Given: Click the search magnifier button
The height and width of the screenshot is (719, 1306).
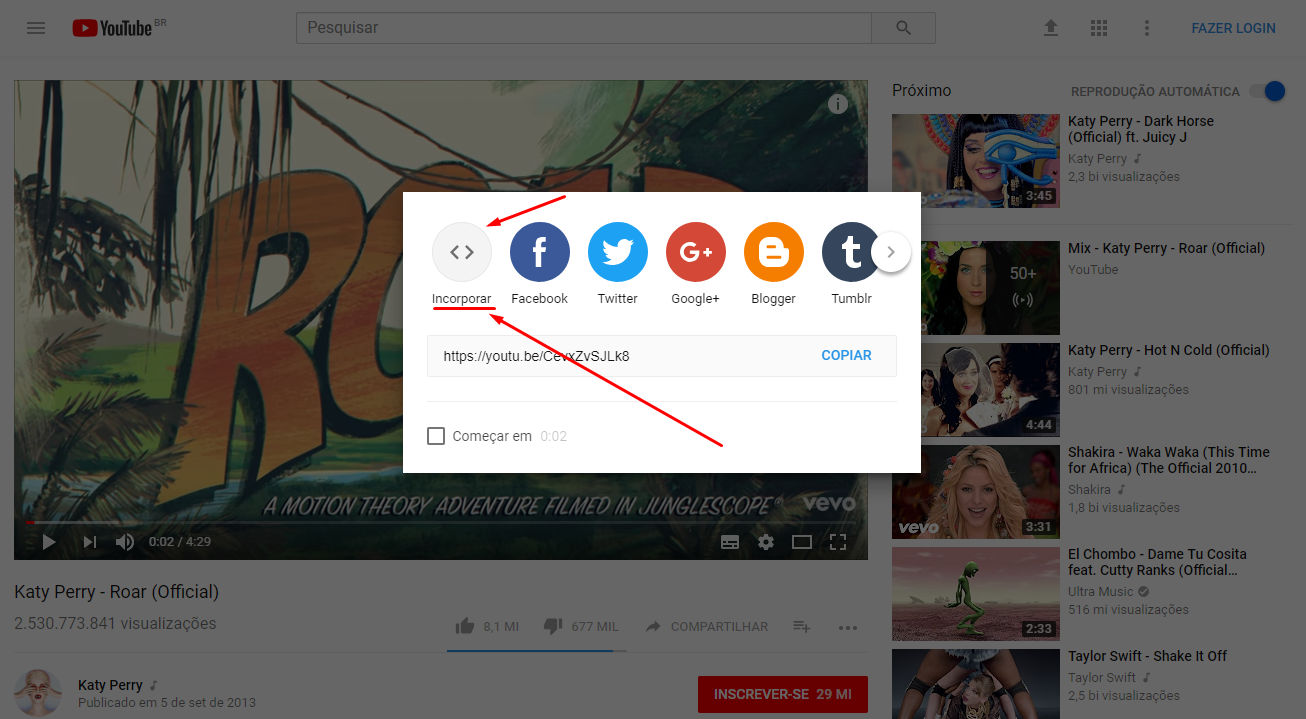Looking at the screenshot, I should pyautogui.click(x=903, y=28).
